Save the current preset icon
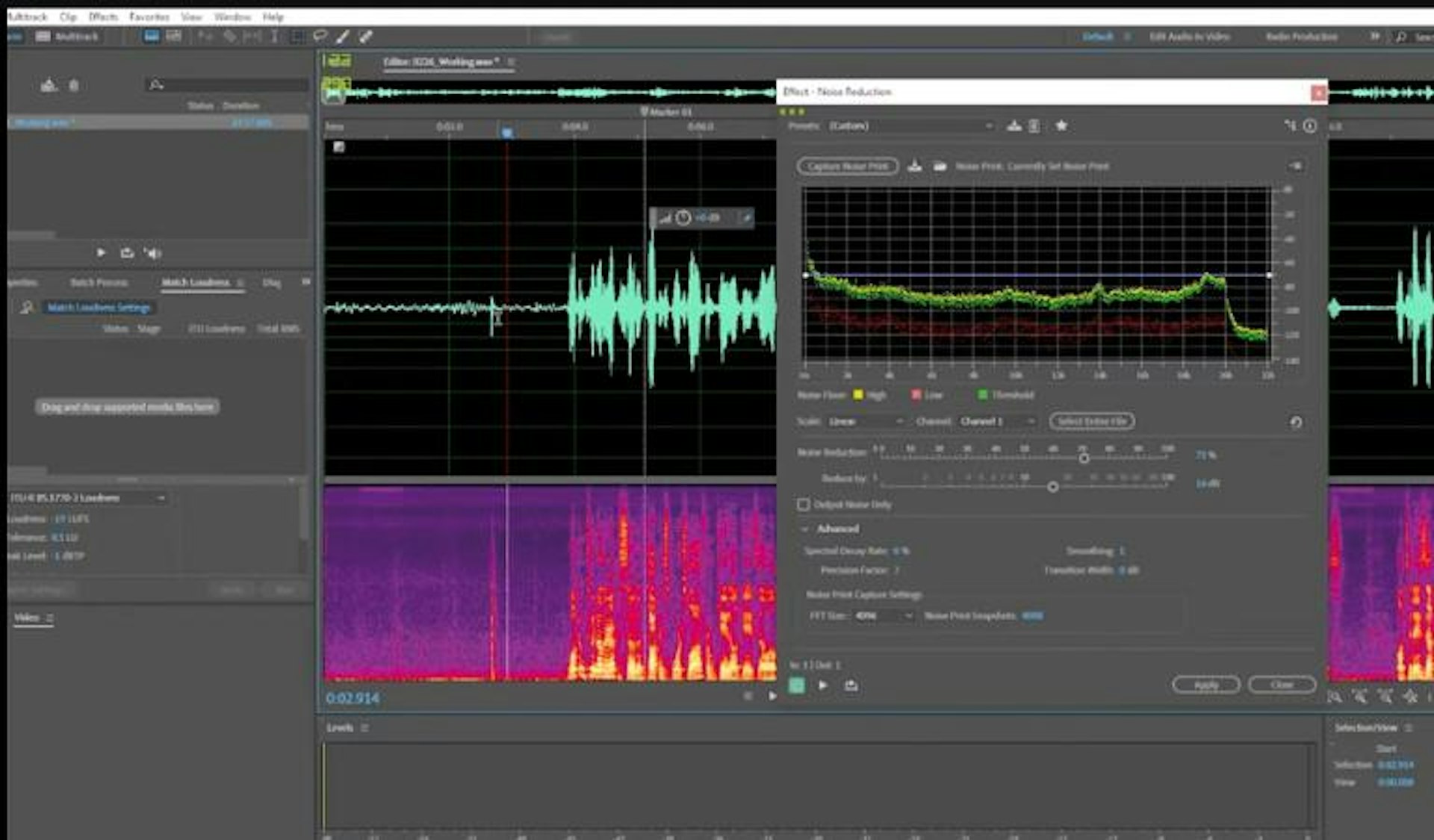Image resolution: width=1434 pixels, height=840 pixels. pos(1014,126)
